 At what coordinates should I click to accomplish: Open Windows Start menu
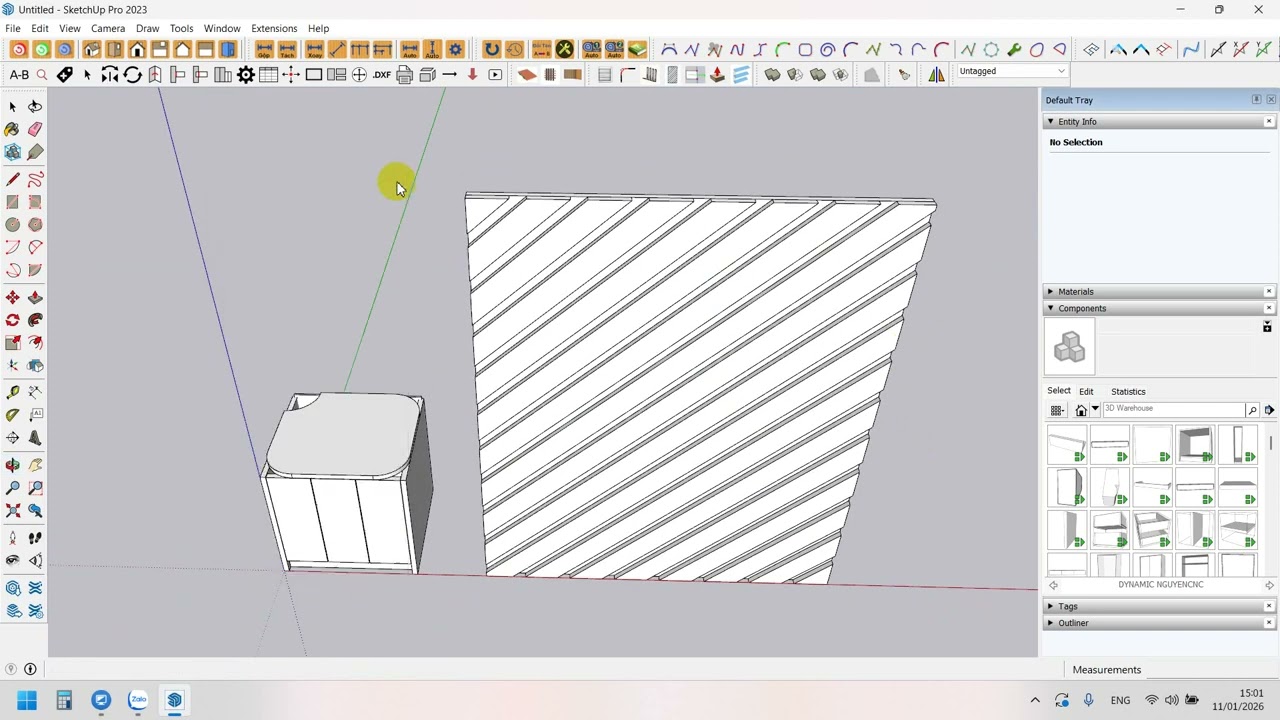[27, 700]
